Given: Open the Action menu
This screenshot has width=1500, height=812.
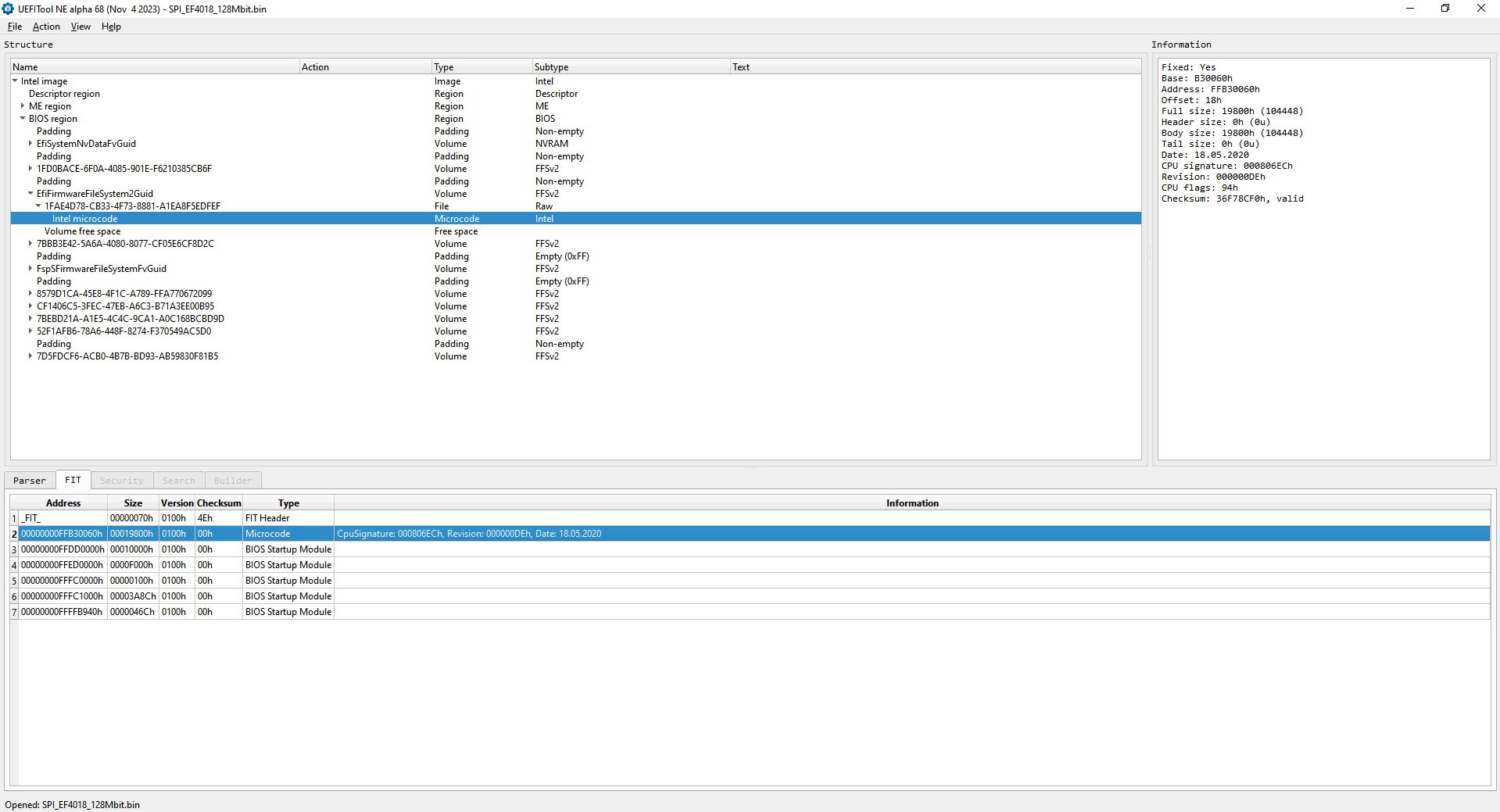Looking at the screenshot, I should pos(46,27).
